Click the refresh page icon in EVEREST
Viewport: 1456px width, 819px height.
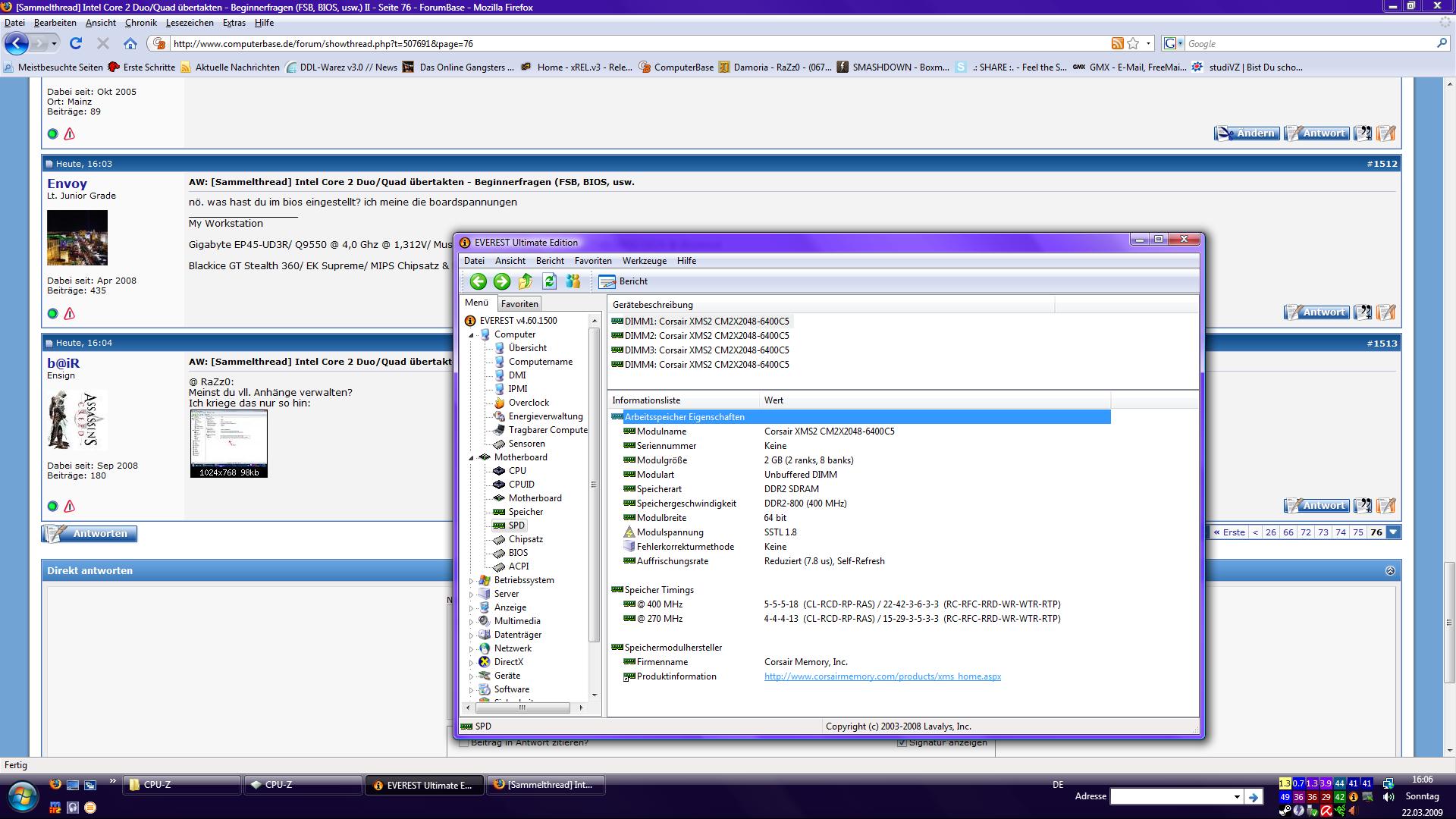[549, 282]
